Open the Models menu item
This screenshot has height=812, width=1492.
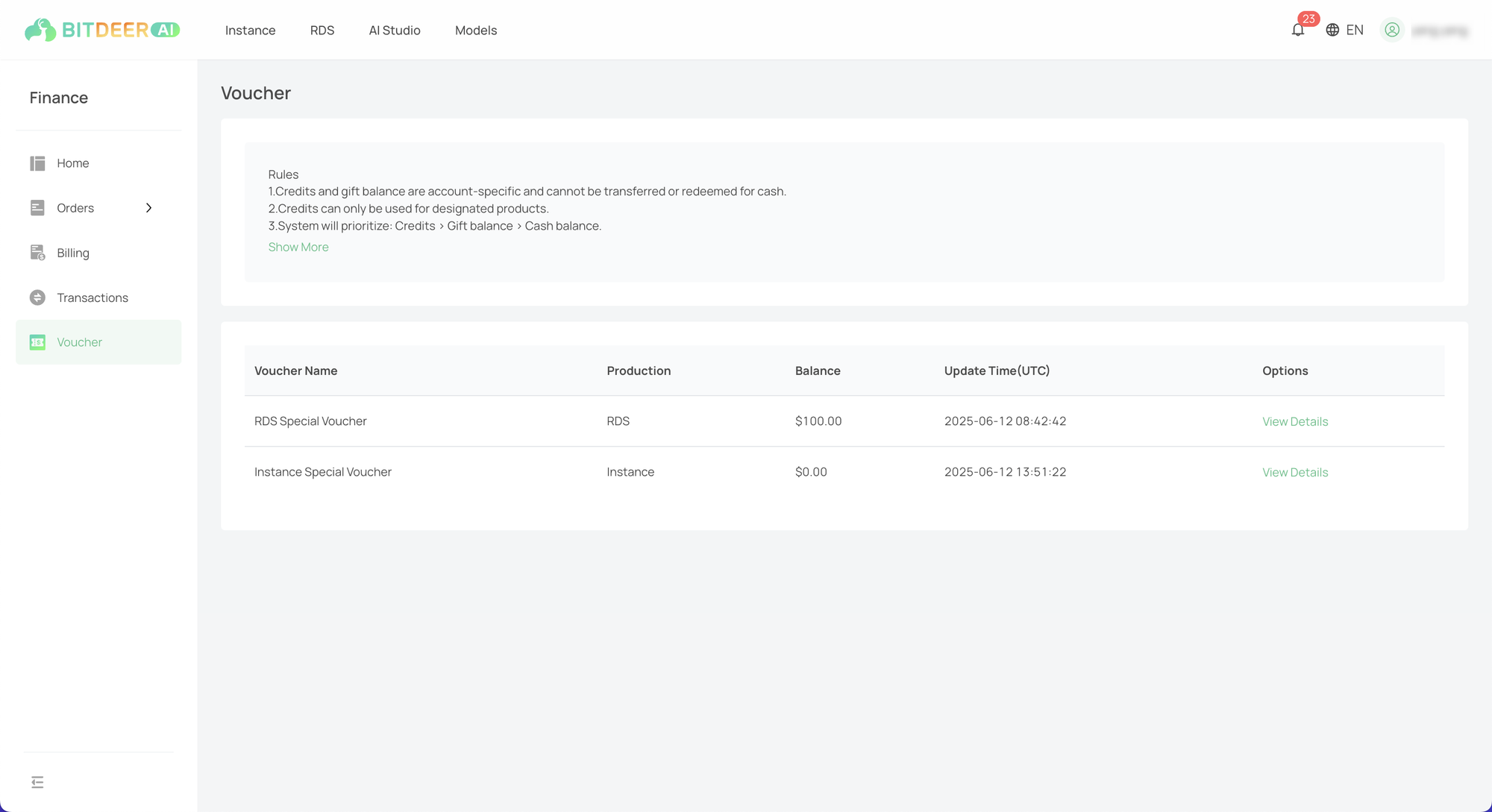(476, 31)
